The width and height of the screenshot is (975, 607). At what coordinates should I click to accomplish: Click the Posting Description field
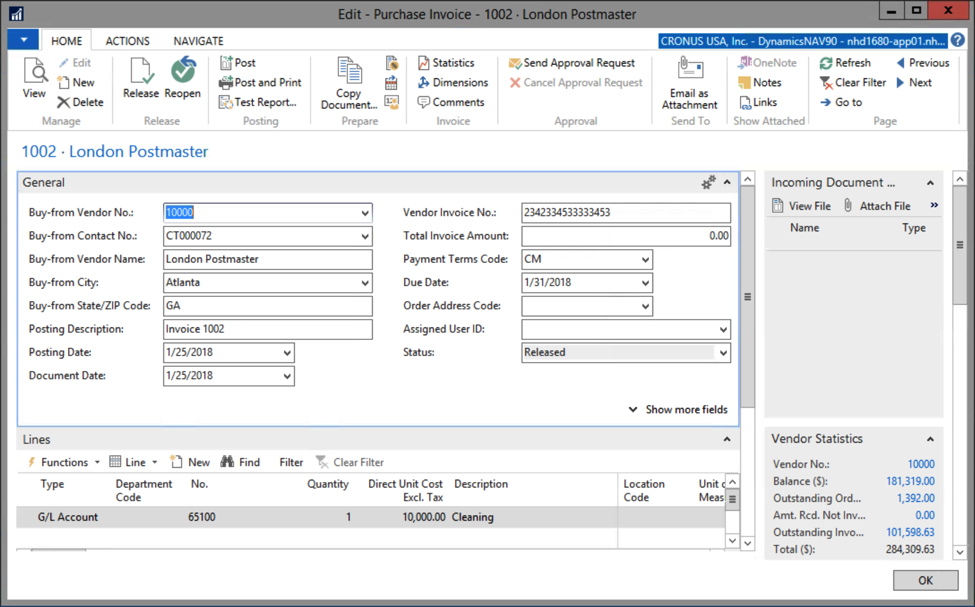(x=268, y=330)
